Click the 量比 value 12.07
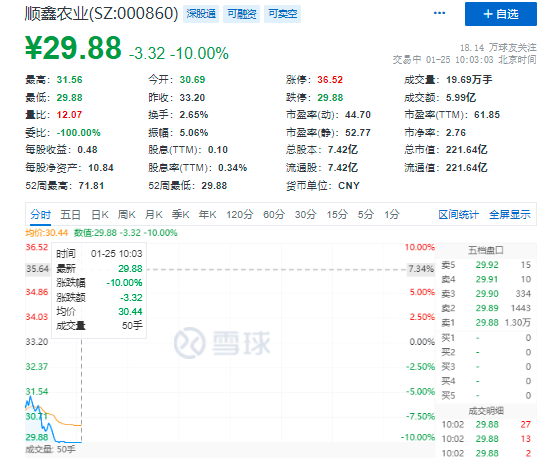Screen dimensions: 560x458 (69, 115)
